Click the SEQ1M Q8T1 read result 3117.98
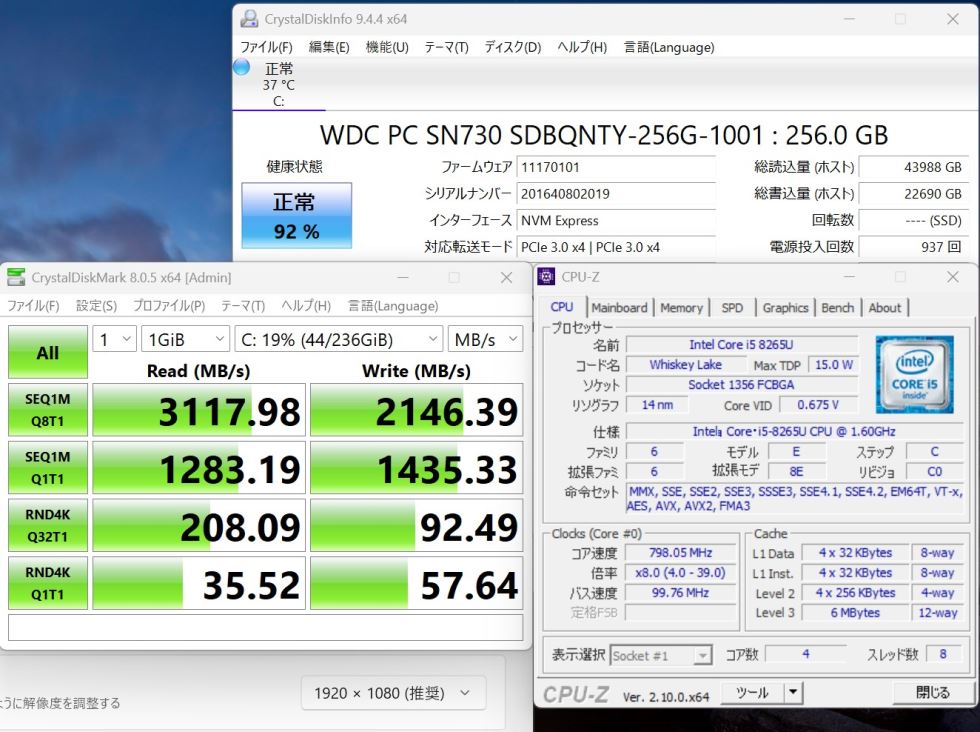This screenshot has height=732, width=980. 199,410
